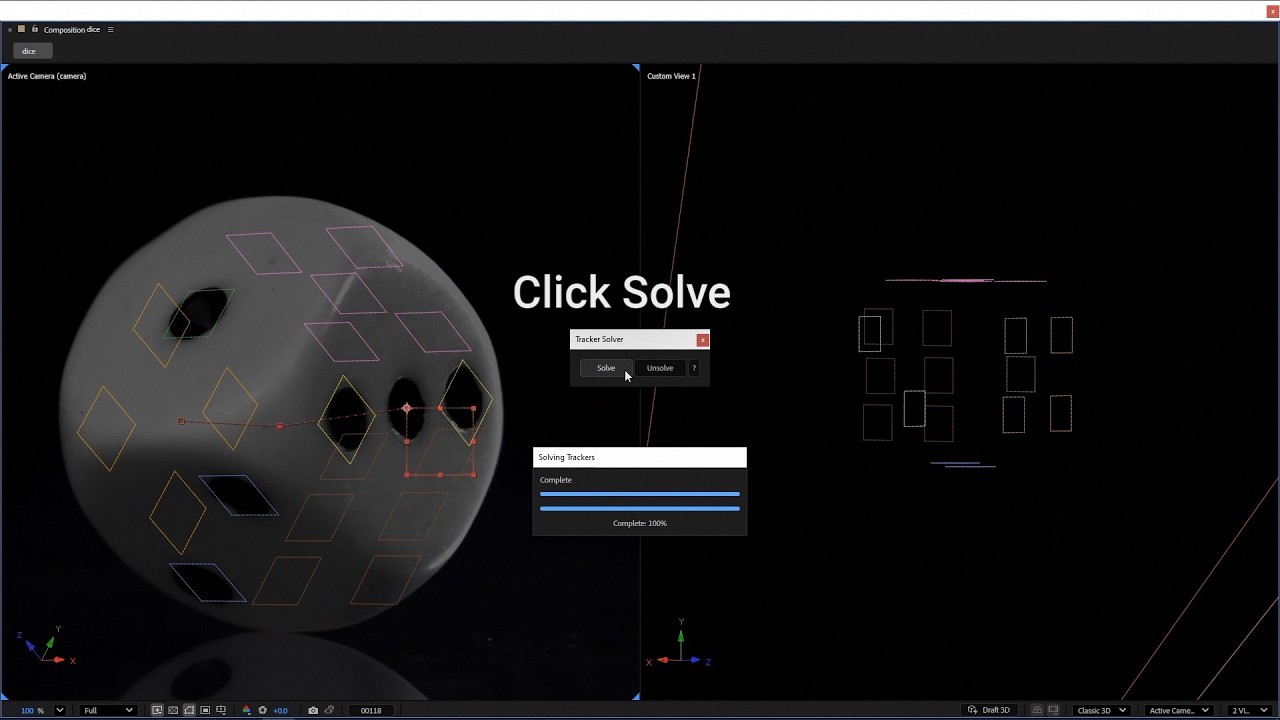Enable Draft 3D mode
Viewport: 1280px width, 720px height.
point(989,709)
